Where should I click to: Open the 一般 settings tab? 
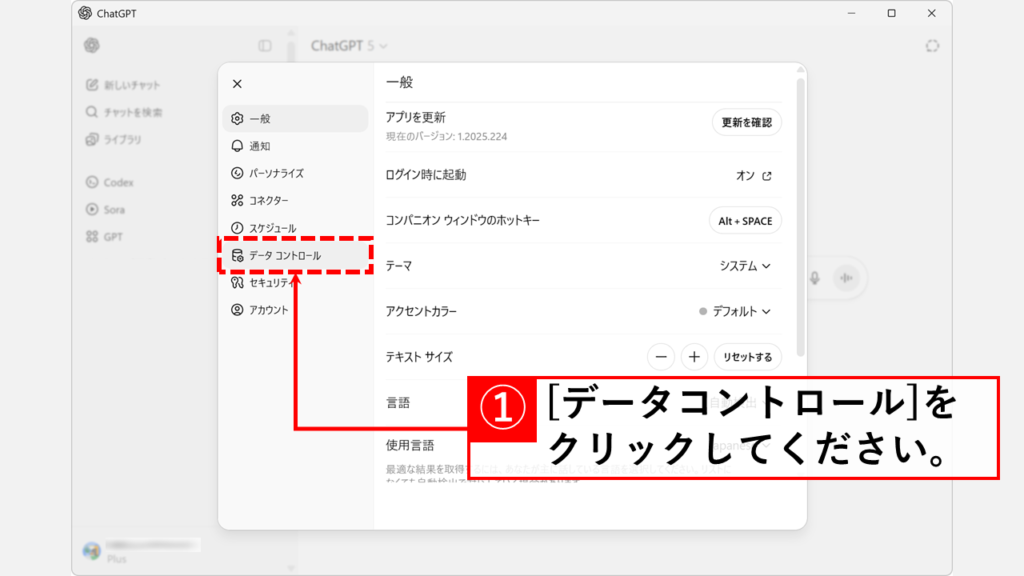295,119
